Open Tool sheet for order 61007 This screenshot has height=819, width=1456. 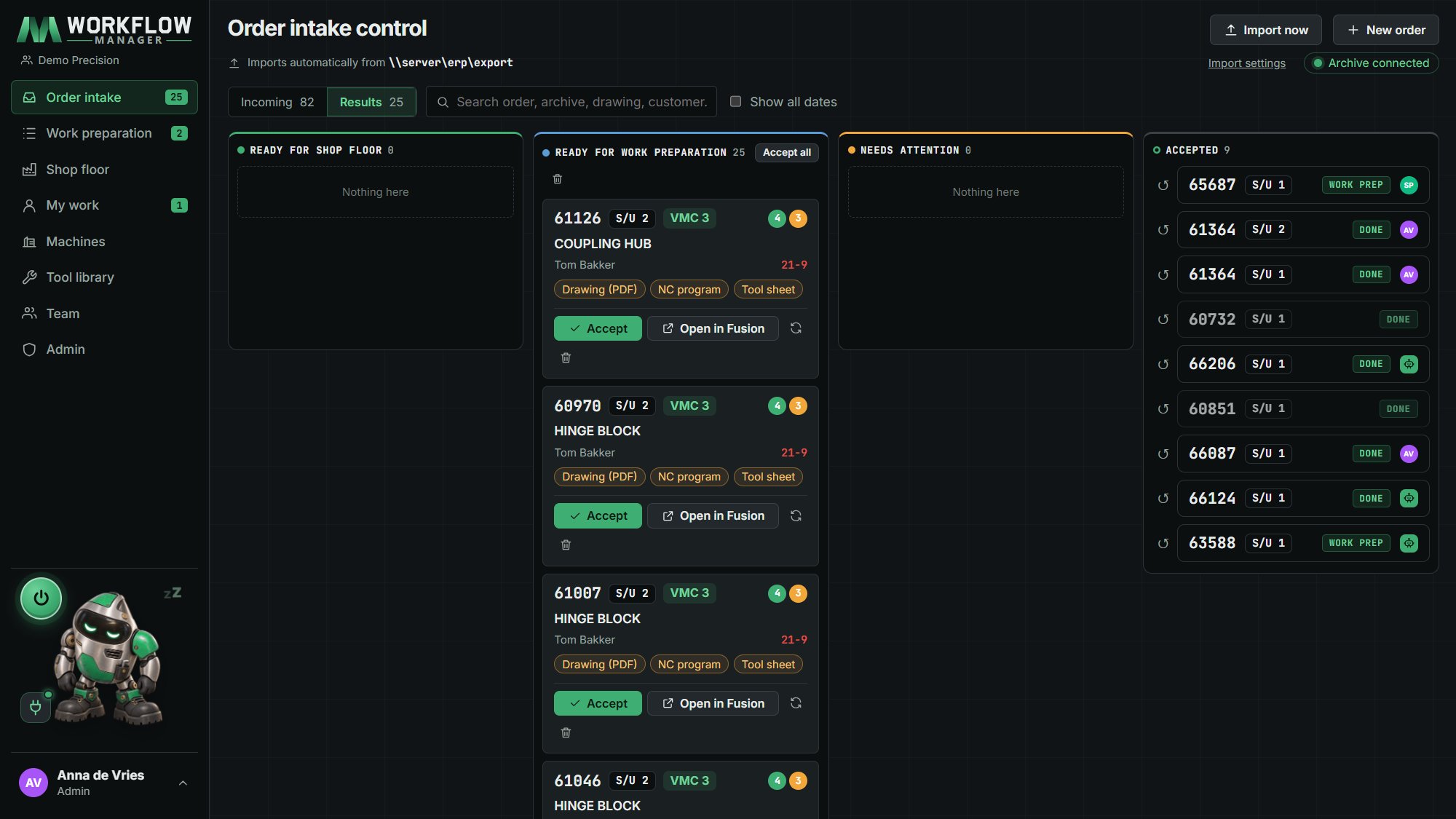pos(768,665)
